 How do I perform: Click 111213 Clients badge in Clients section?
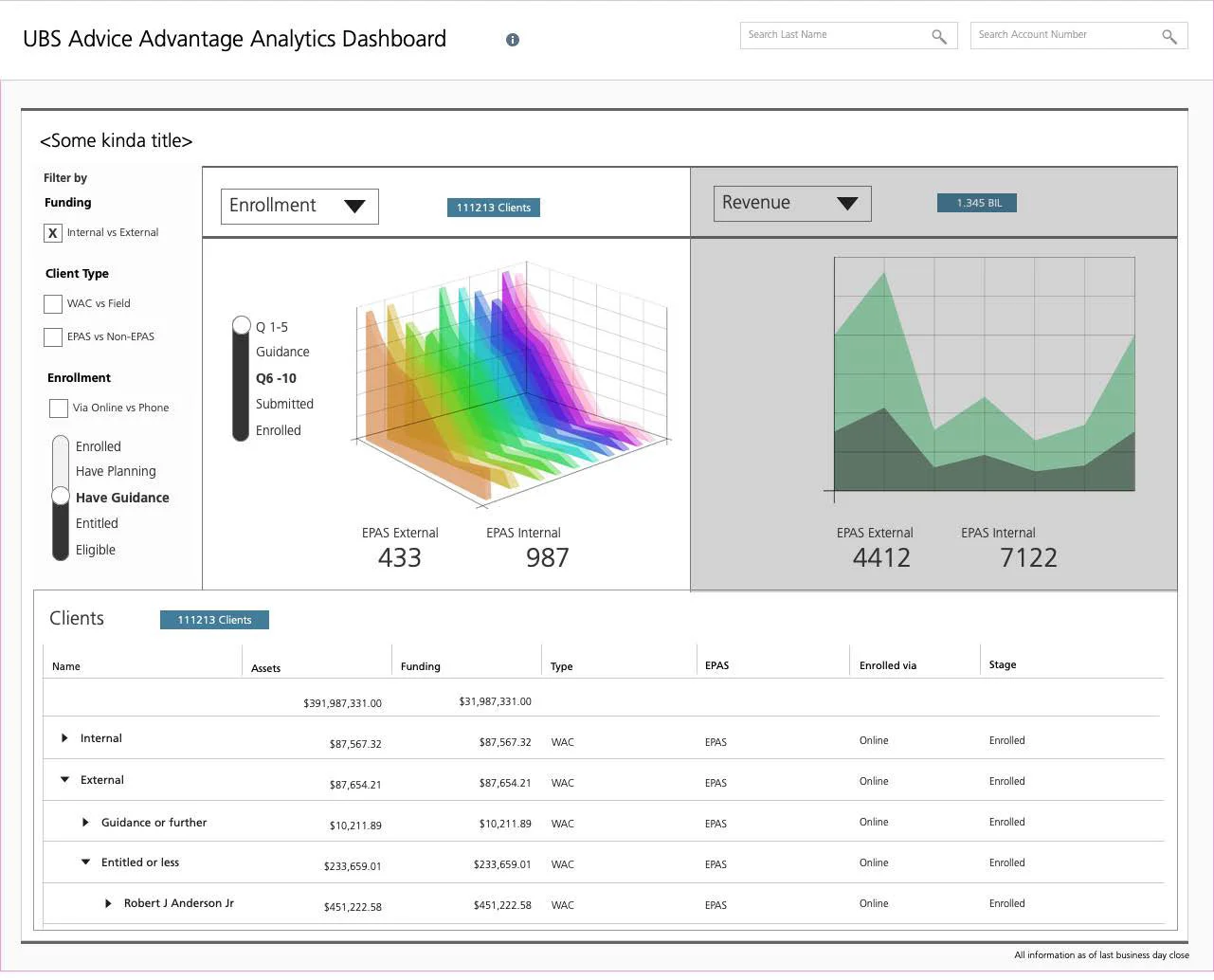[x=214, y=620]
